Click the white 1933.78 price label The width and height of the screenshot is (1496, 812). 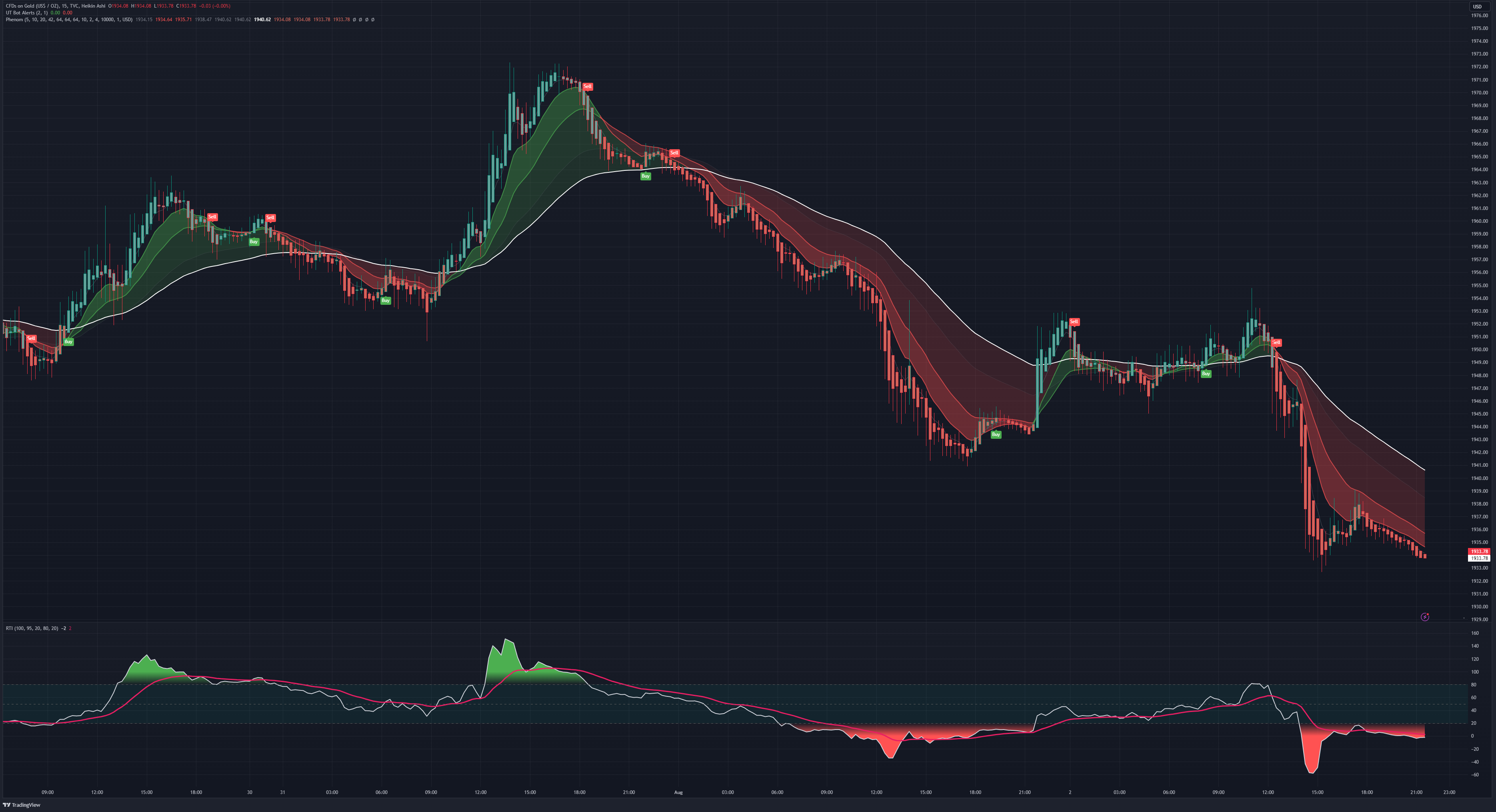(x=1478, y=558)
